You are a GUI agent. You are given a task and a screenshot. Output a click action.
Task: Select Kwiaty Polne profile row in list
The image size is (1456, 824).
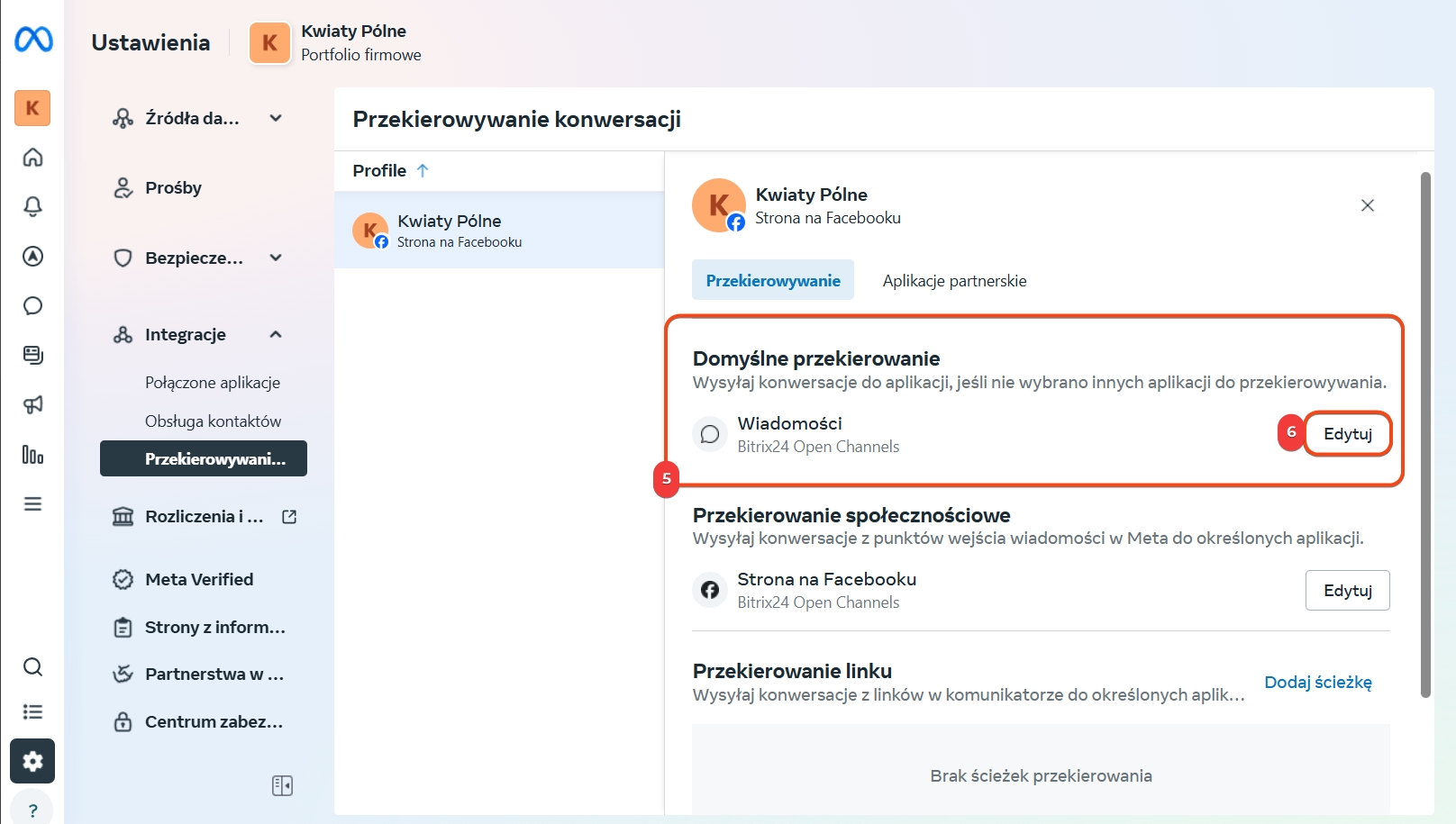pyautogui.click(x=499, y=230)
